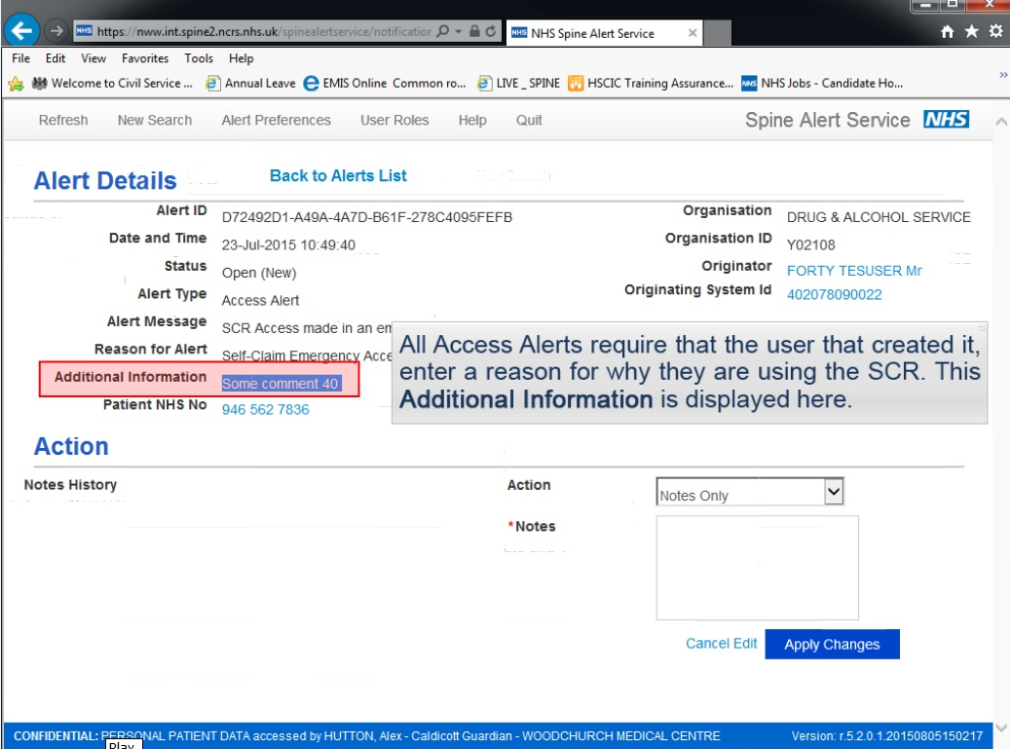Click Quit in the Spine toolbar
Screen dimensions: 1010x749
pyautogui.click(x=529, y=120)
